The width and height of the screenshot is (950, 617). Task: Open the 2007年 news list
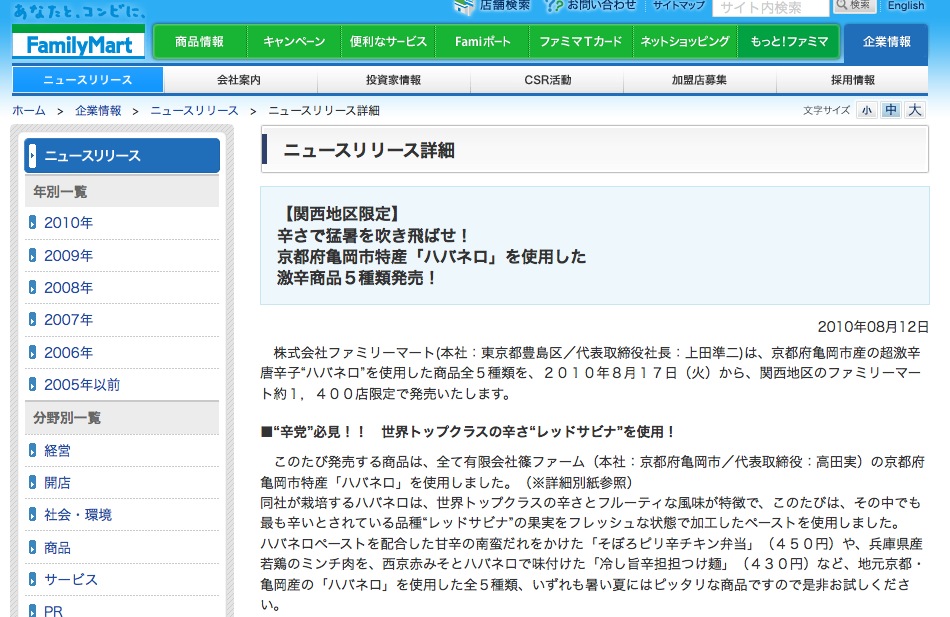click(x=68, y=320)
